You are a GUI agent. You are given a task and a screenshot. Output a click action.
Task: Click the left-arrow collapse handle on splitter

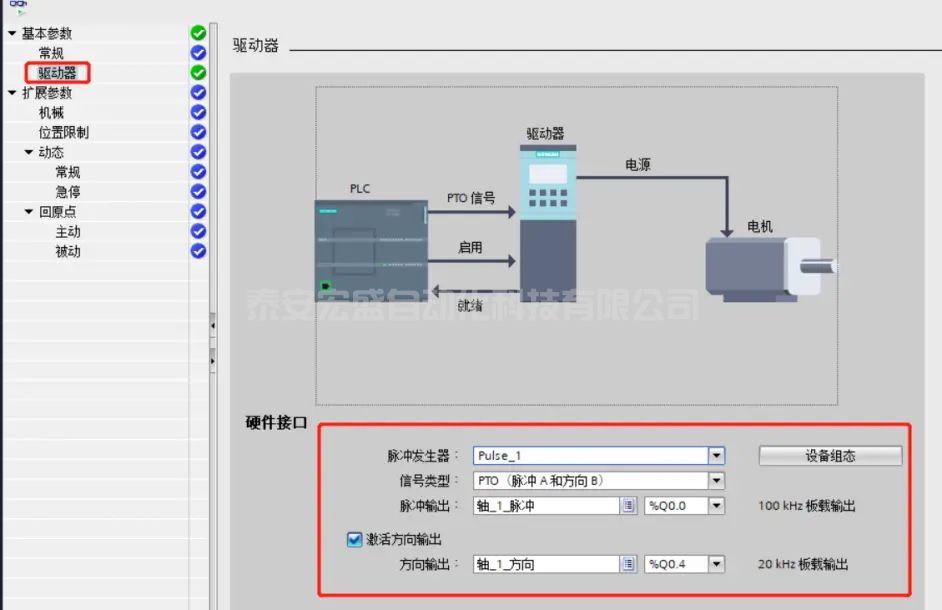pos(212,325)
